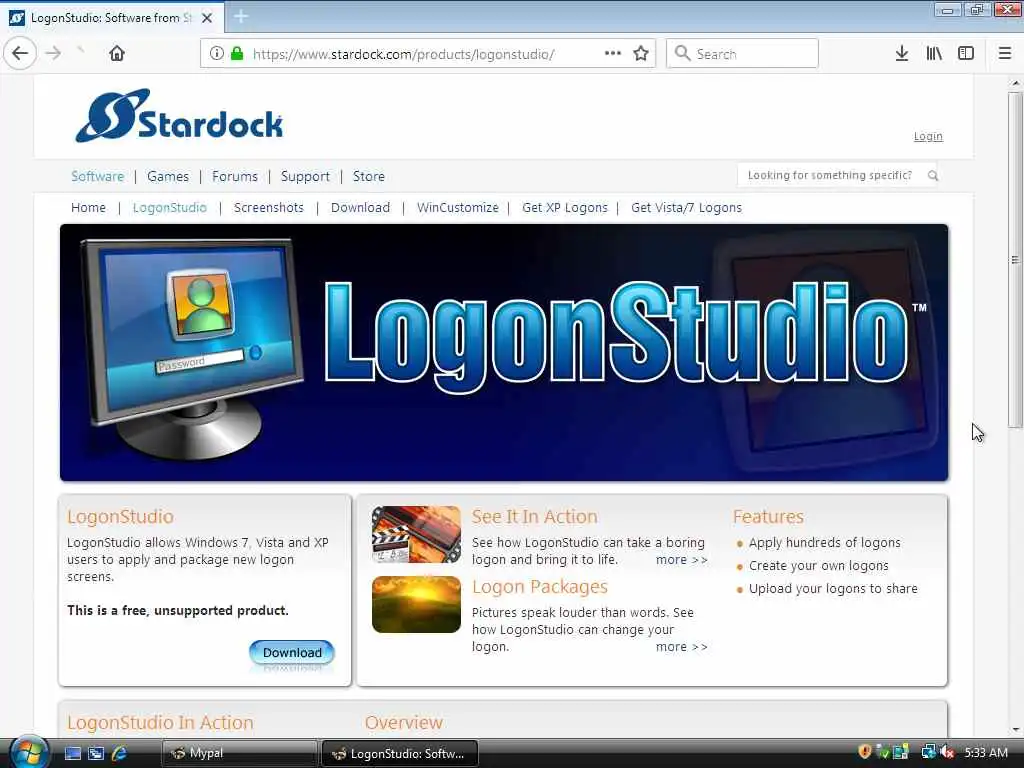Open Get XP Logons link
The height and width of the screenshot is (768, 1024).
[565, 208]
